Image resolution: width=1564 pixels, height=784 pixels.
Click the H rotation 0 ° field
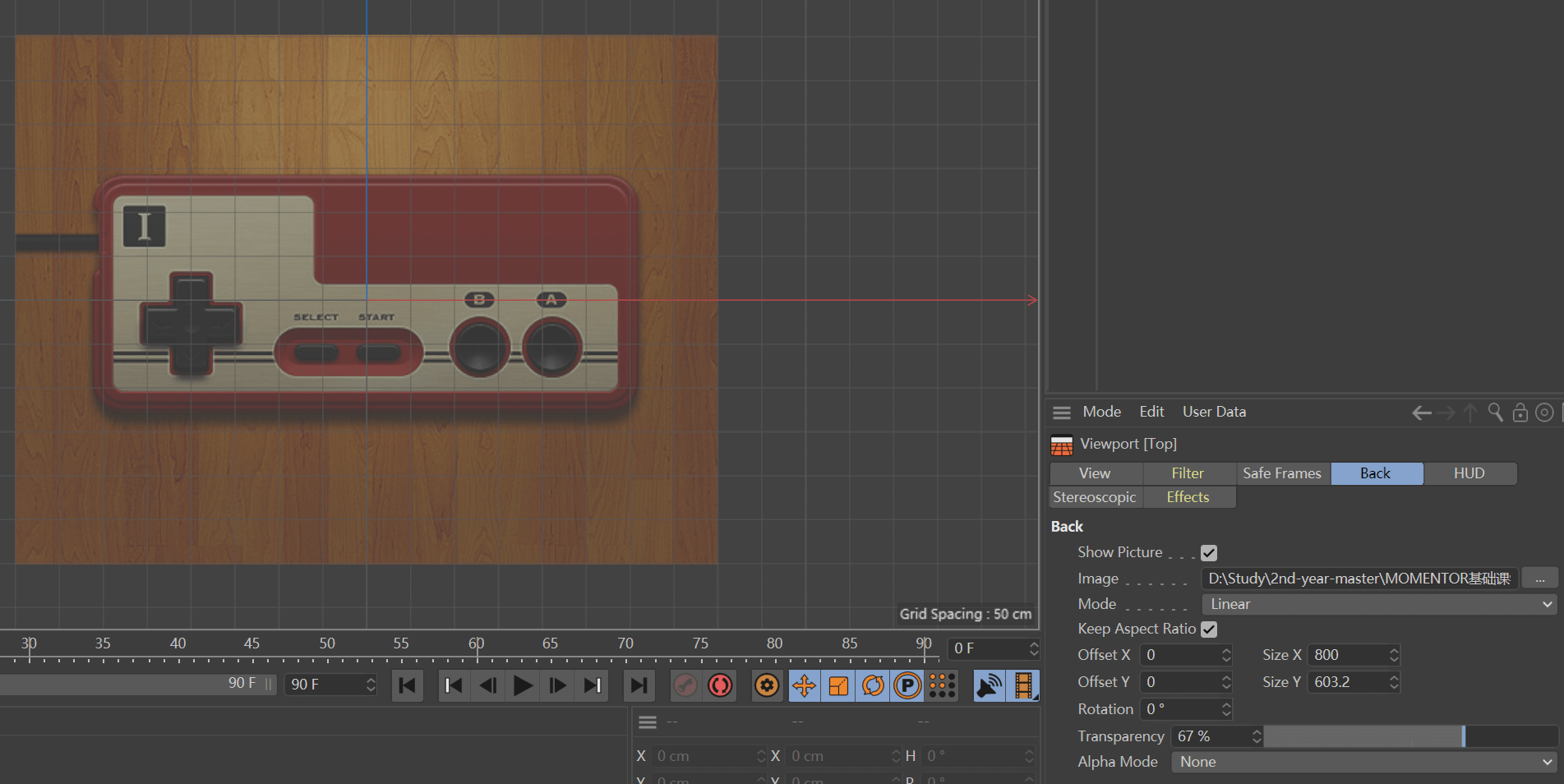(972, 756)
